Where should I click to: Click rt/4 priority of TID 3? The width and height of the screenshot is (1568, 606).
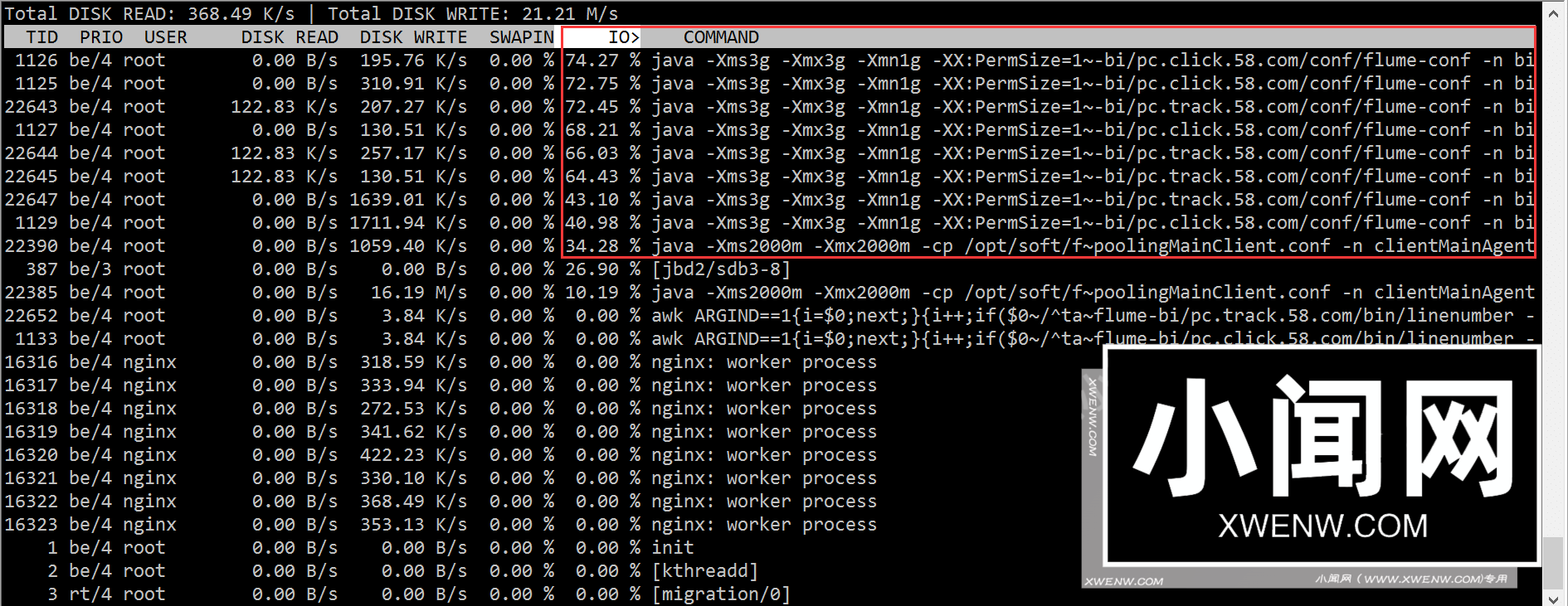(90, 594)
